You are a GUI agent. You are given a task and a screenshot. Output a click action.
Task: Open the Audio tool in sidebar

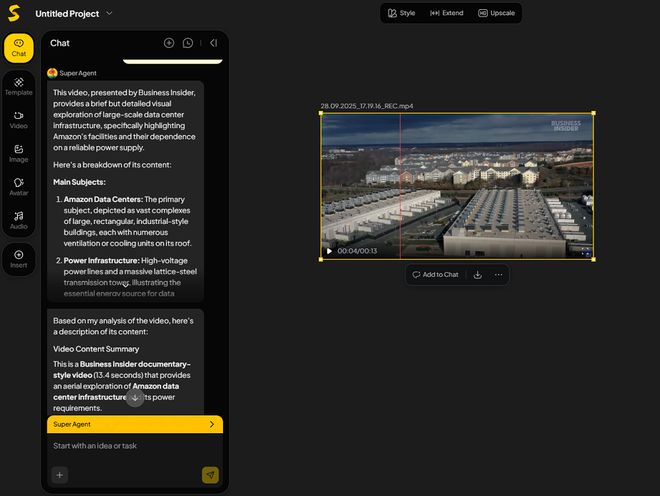[18, 219]
